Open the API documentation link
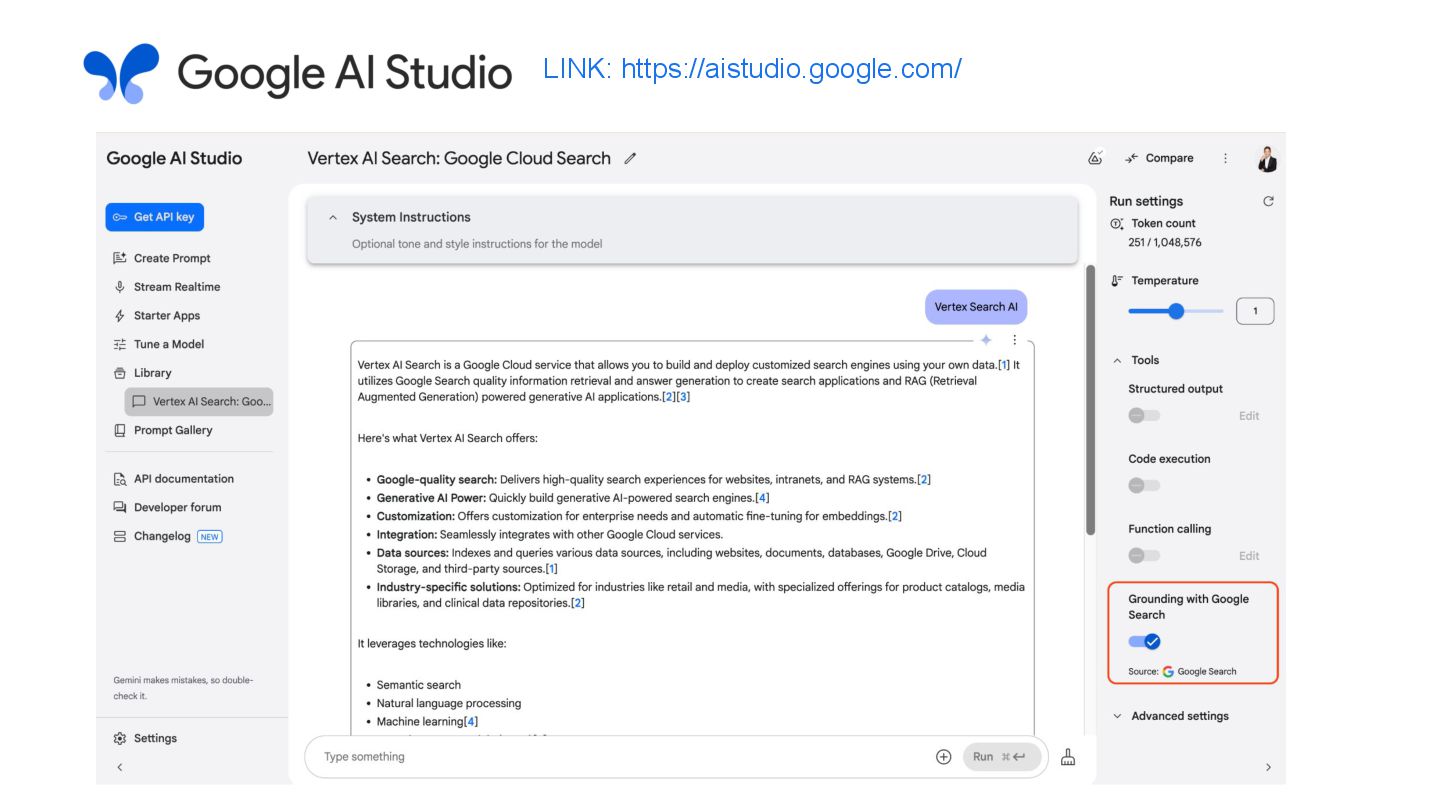 coord(174,479)
